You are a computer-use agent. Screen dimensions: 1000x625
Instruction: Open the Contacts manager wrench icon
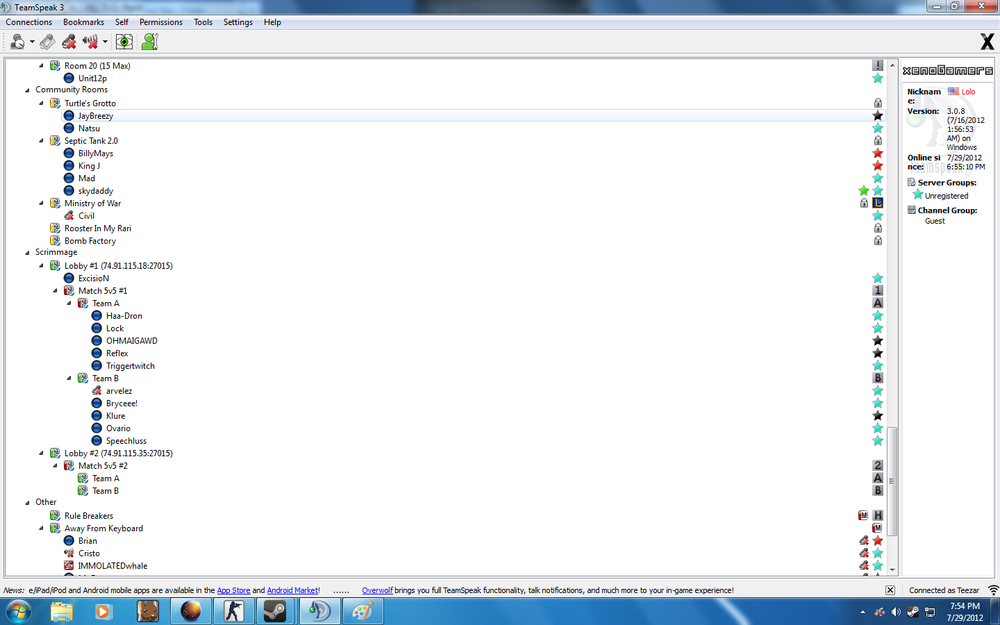pyautogui.click(x=150, y=42)
